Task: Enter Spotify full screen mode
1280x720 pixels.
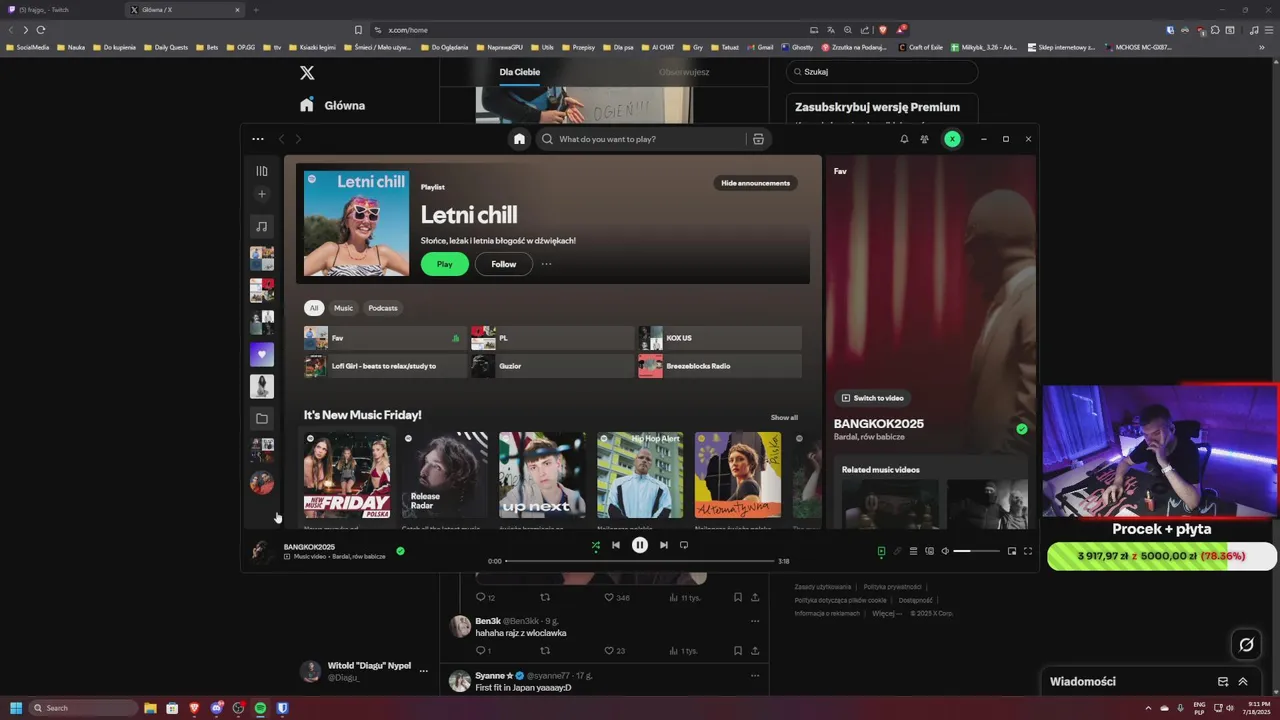Action: point(1027,551)
